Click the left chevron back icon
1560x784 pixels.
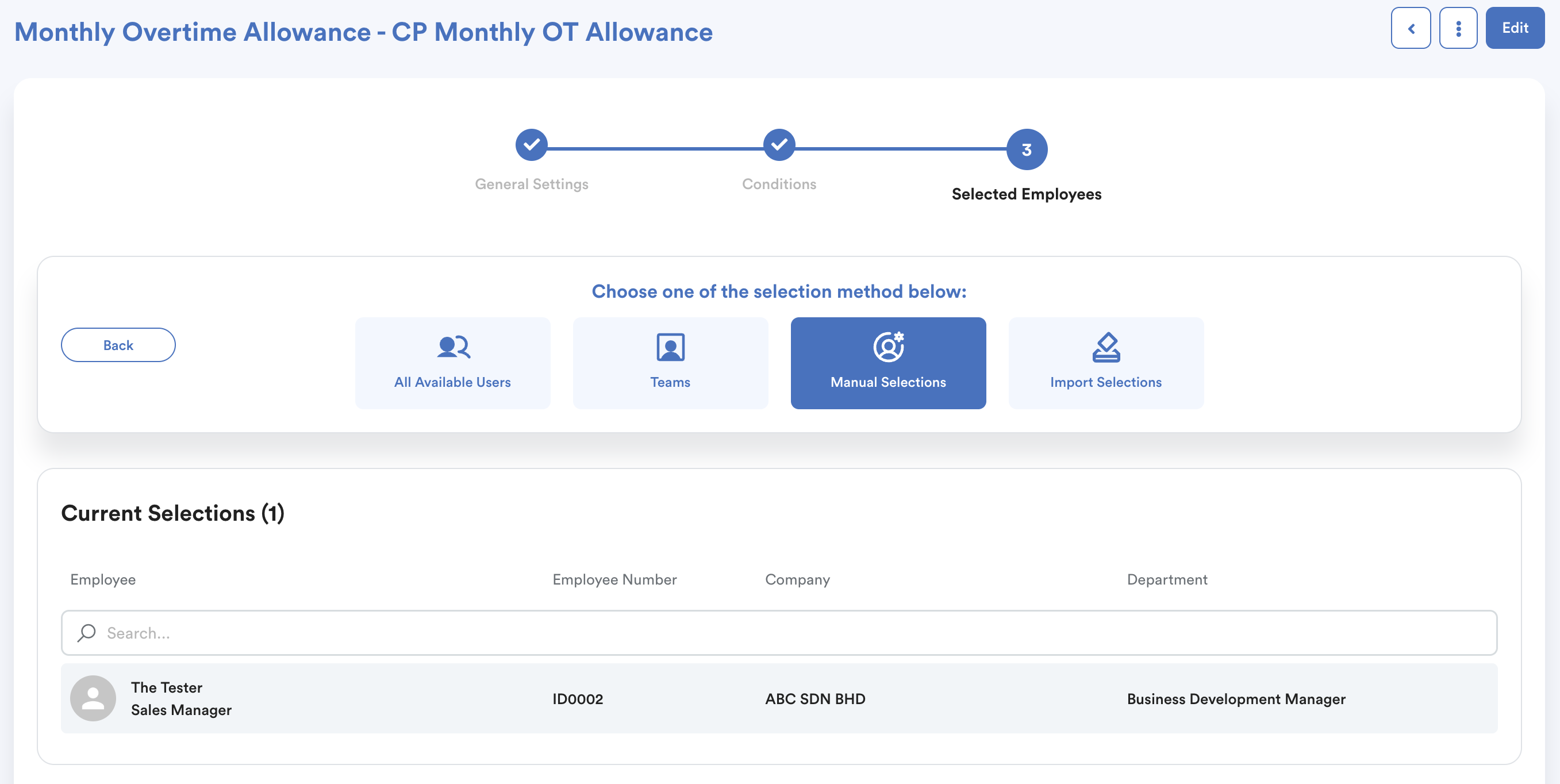[1411, 28]
